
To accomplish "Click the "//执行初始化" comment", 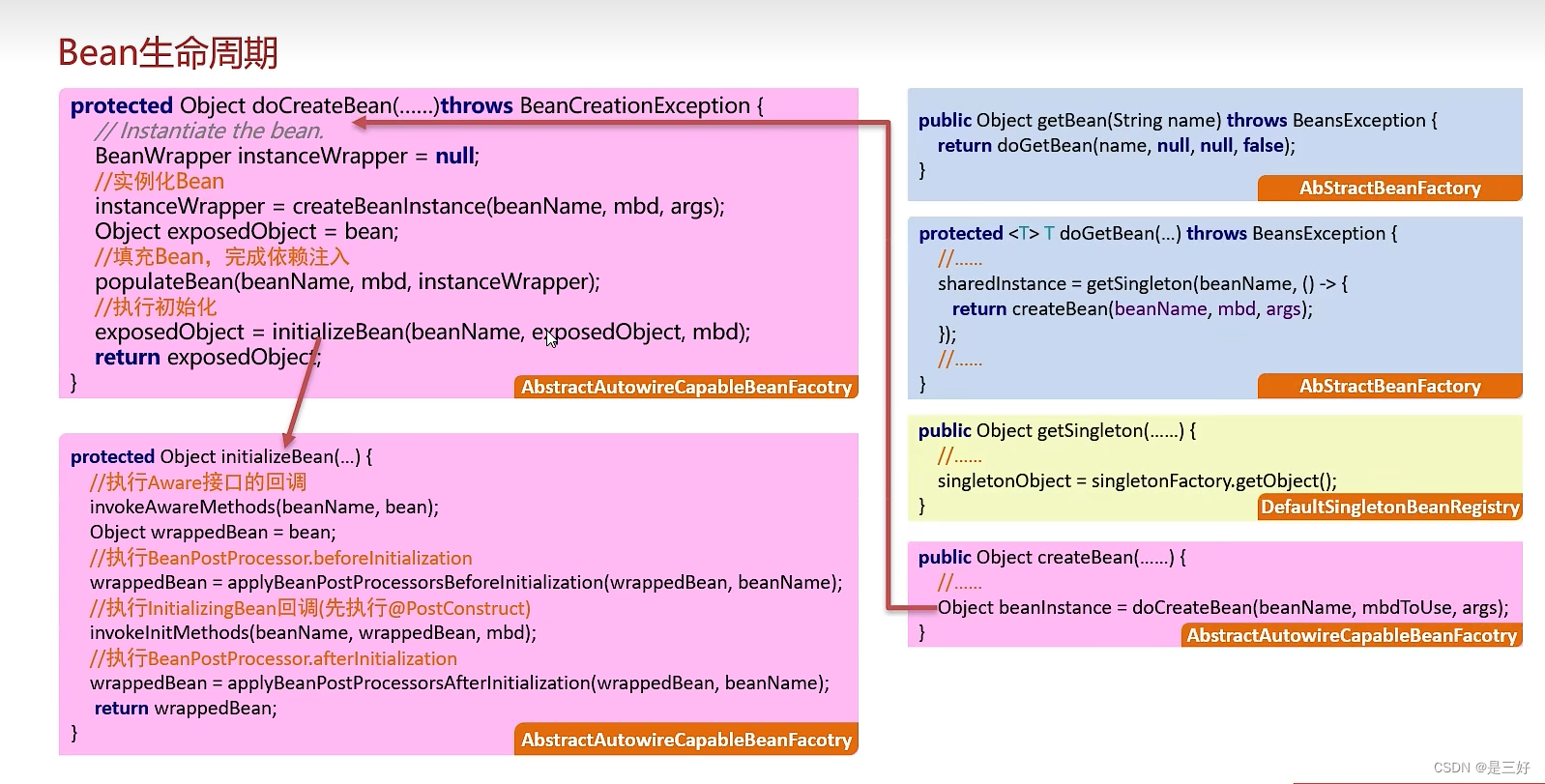I will click(156, 306).
